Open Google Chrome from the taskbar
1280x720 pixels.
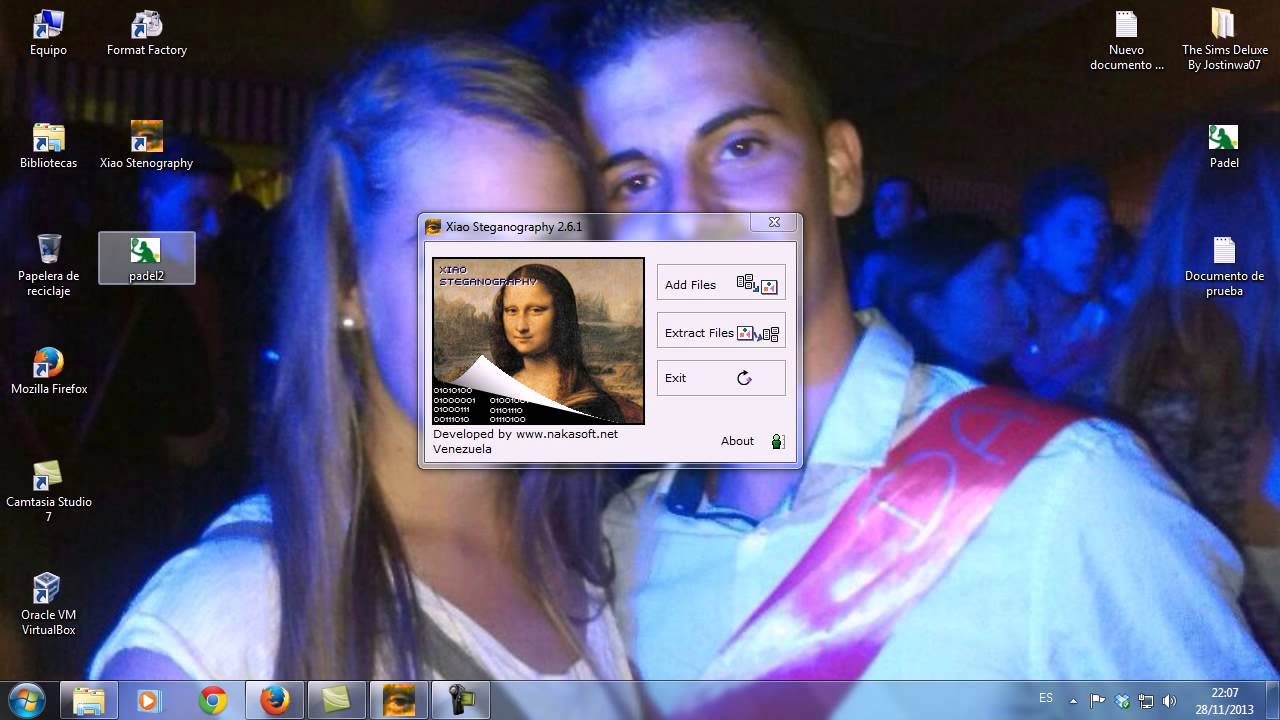coord(212,700)
